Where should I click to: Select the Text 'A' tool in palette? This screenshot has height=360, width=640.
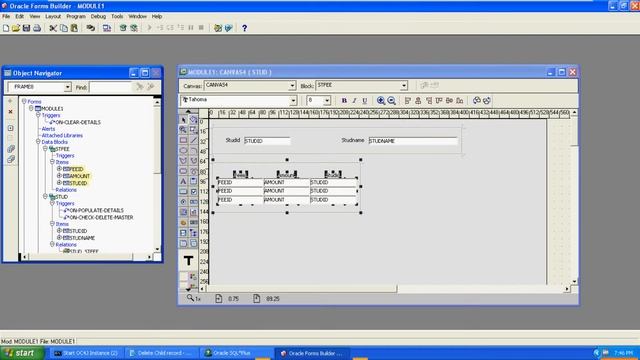coord(183,181)
